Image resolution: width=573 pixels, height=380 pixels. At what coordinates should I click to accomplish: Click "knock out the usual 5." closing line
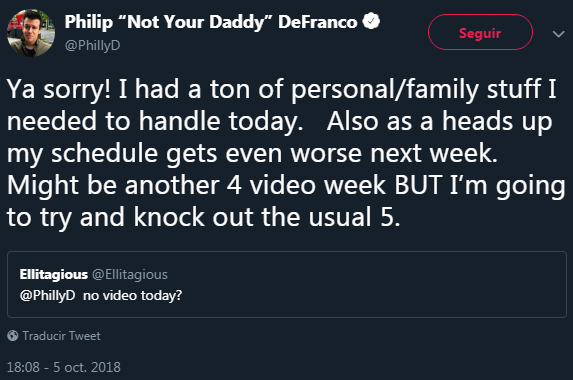267,217
